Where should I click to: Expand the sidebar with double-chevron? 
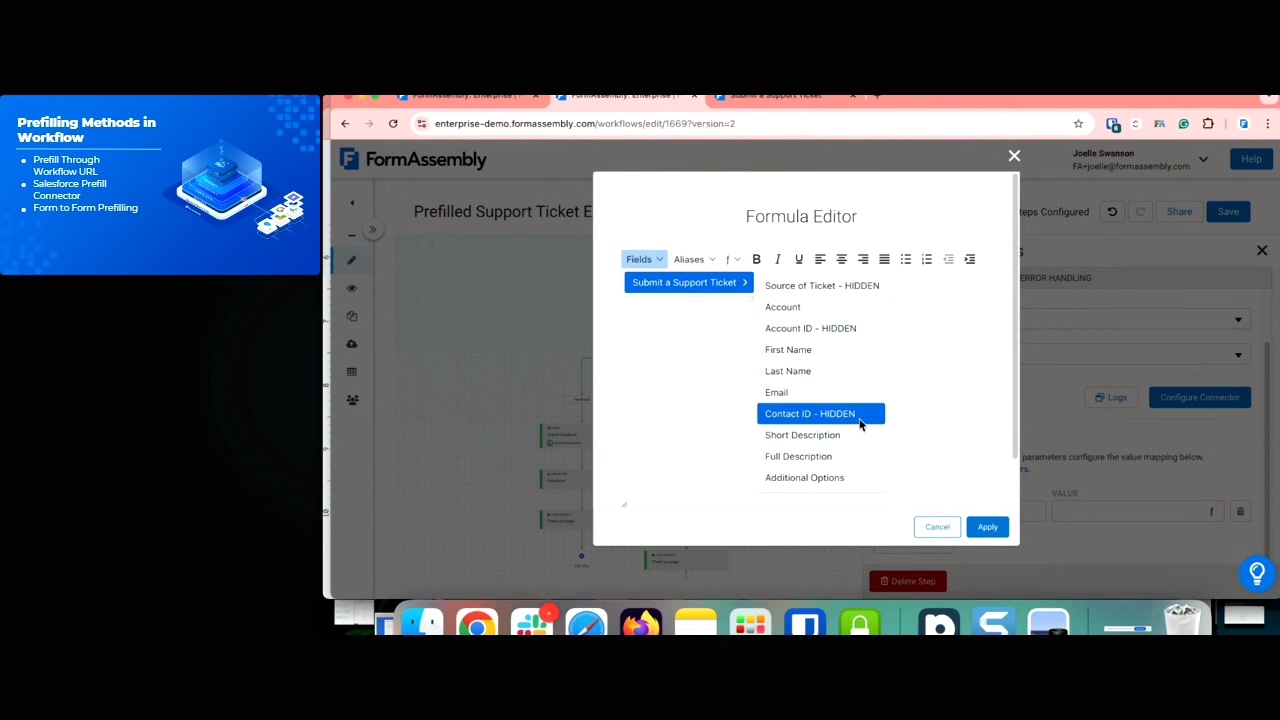click(x=372, y=230)
